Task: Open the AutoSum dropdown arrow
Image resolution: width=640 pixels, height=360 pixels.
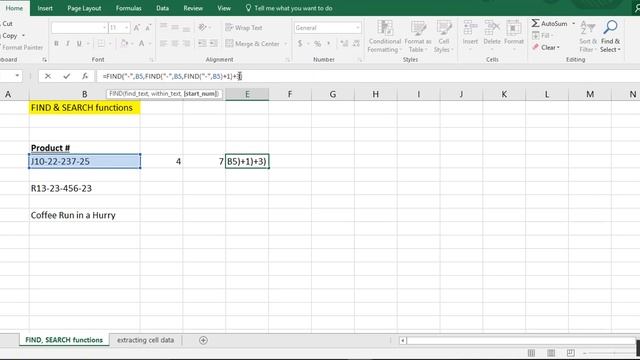Action: click(573, 24)
